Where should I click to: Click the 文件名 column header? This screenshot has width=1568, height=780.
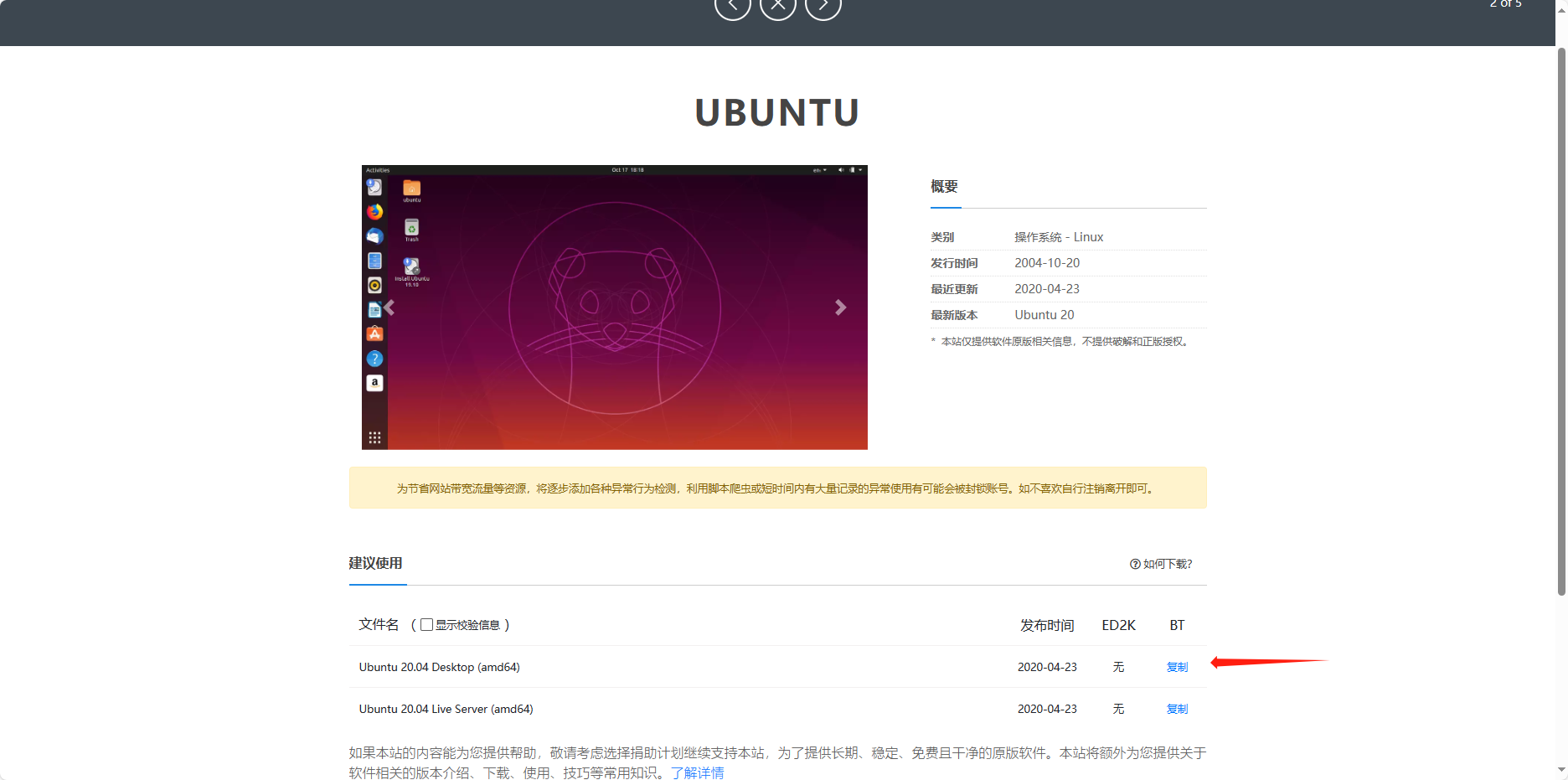(379, 625)
